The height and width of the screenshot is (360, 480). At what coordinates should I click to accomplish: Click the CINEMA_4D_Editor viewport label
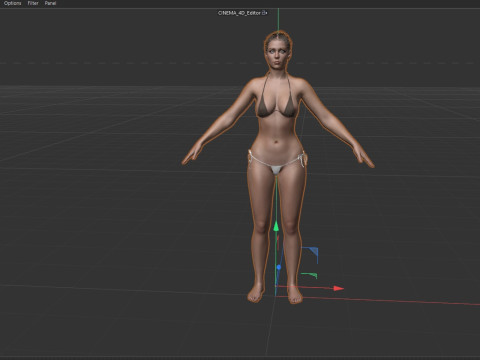pyautogui.click(x=239, y=13)
